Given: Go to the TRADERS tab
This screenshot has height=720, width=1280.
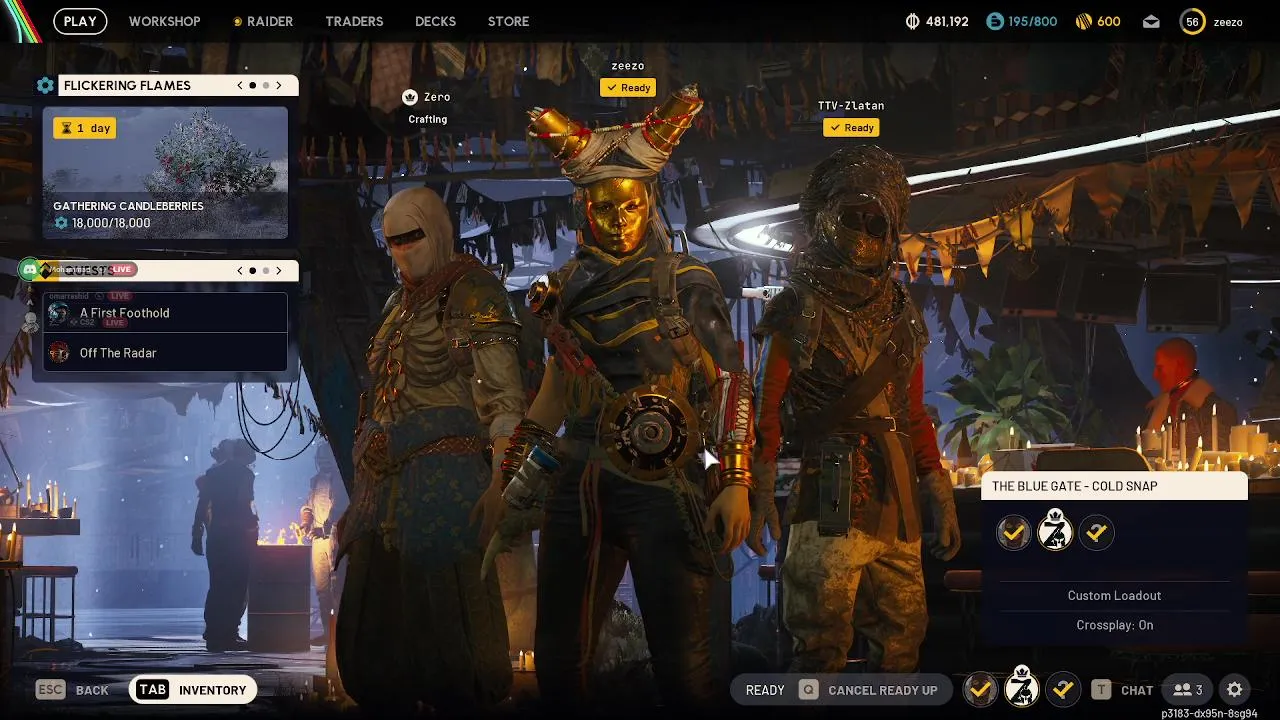Looking at the screenshot, I should point(354,21).
